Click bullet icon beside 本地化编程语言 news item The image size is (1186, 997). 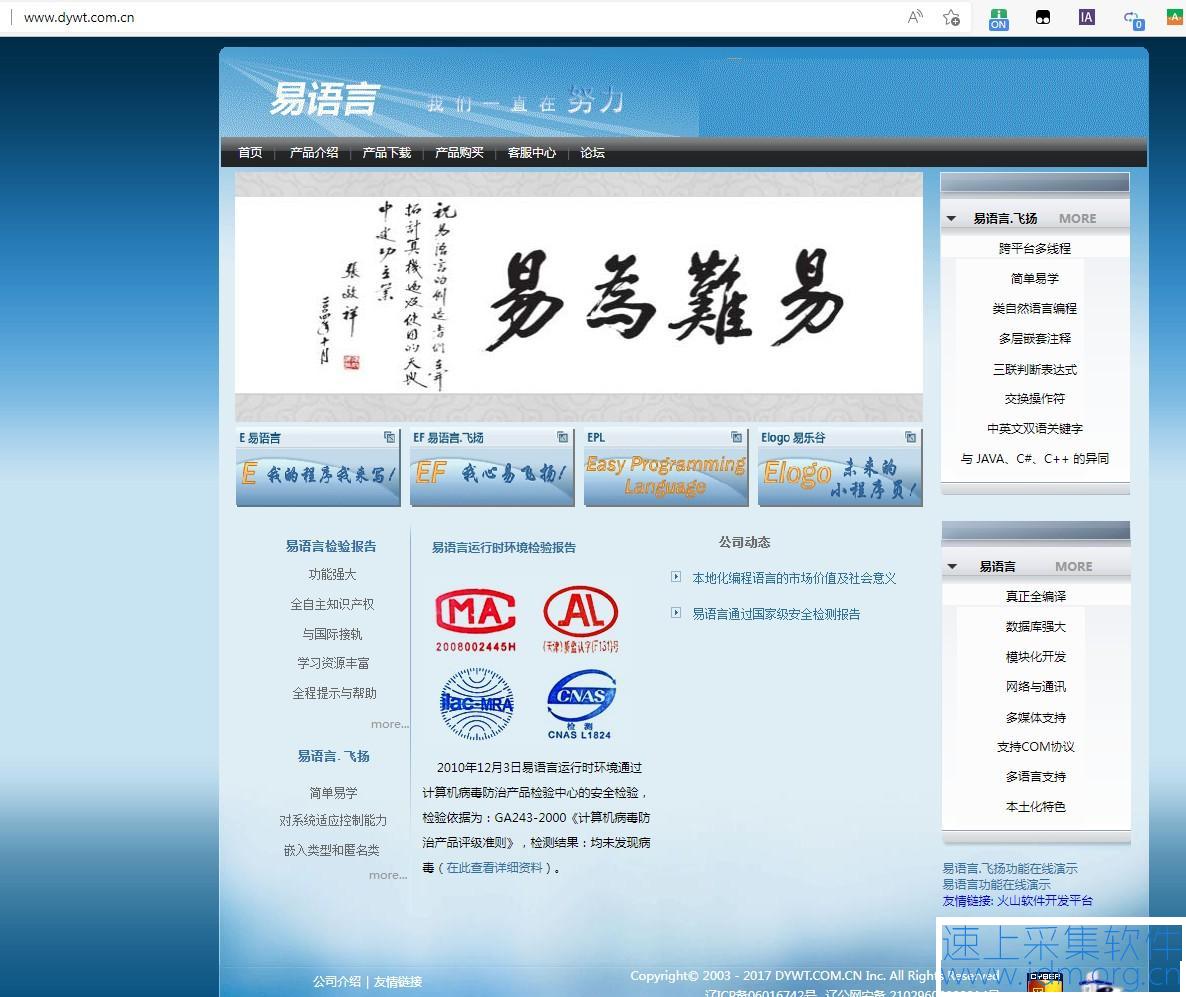point(675,576)
